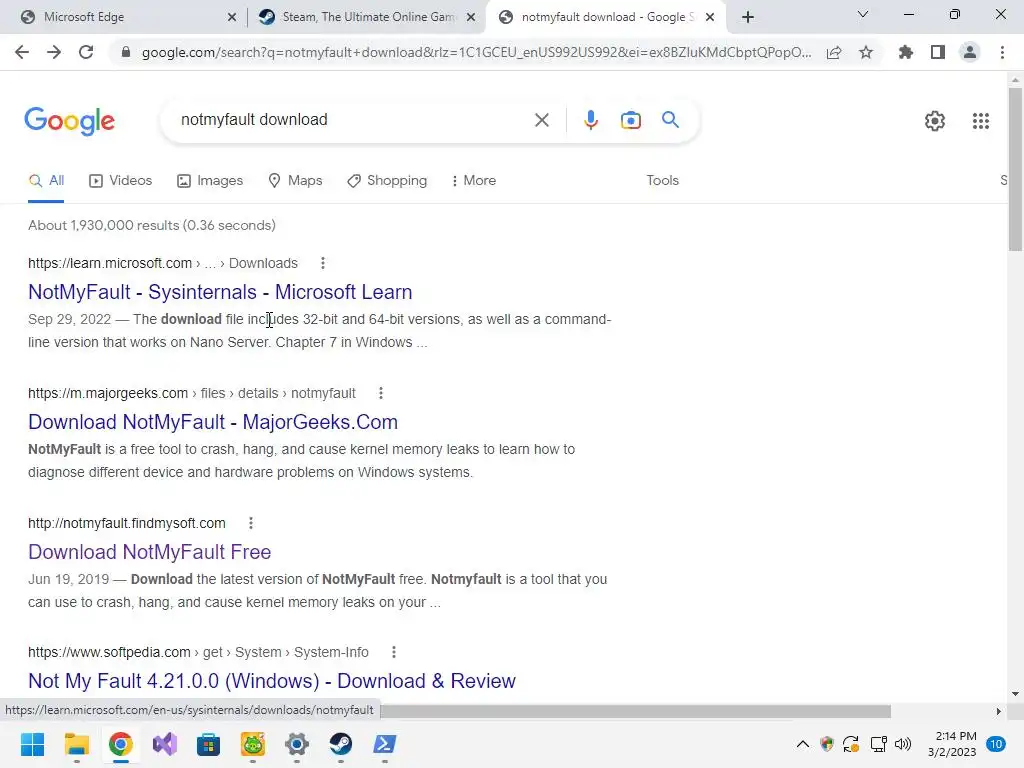Click the horizontal scrollbar right arrow
Viewport: 1024px width, 768px height.
(998, 711)
